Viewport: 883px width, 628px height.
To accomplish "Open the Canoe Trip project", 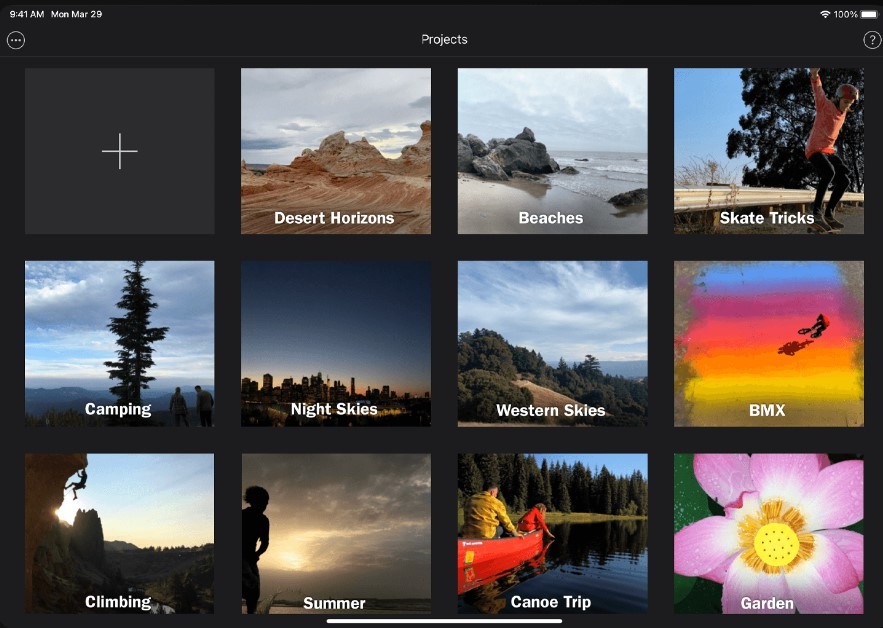I will coord(552,533).
